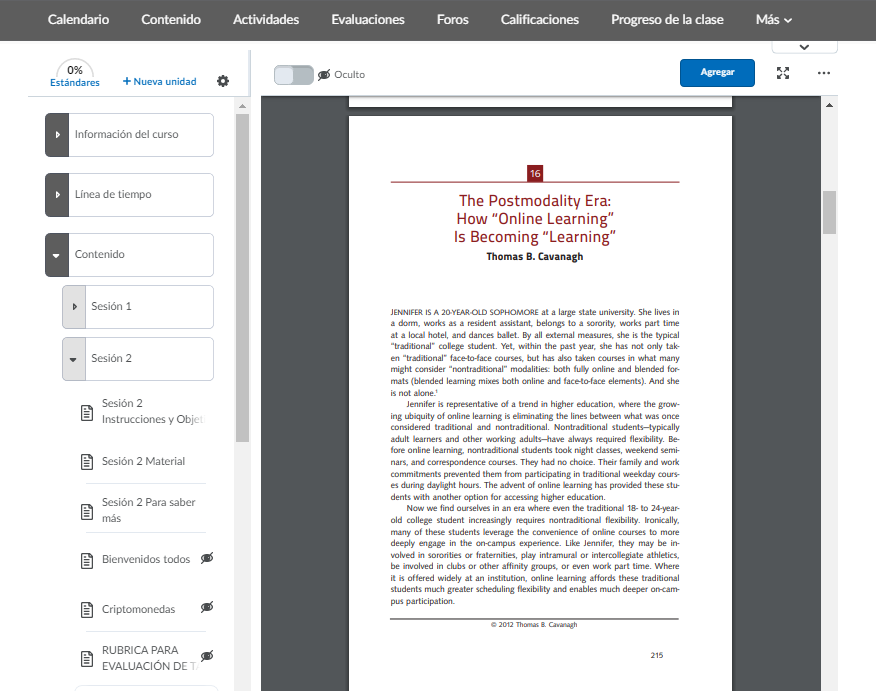Collapse the Contenido unit
Screen dimensions: 876x691
(57, 255)
